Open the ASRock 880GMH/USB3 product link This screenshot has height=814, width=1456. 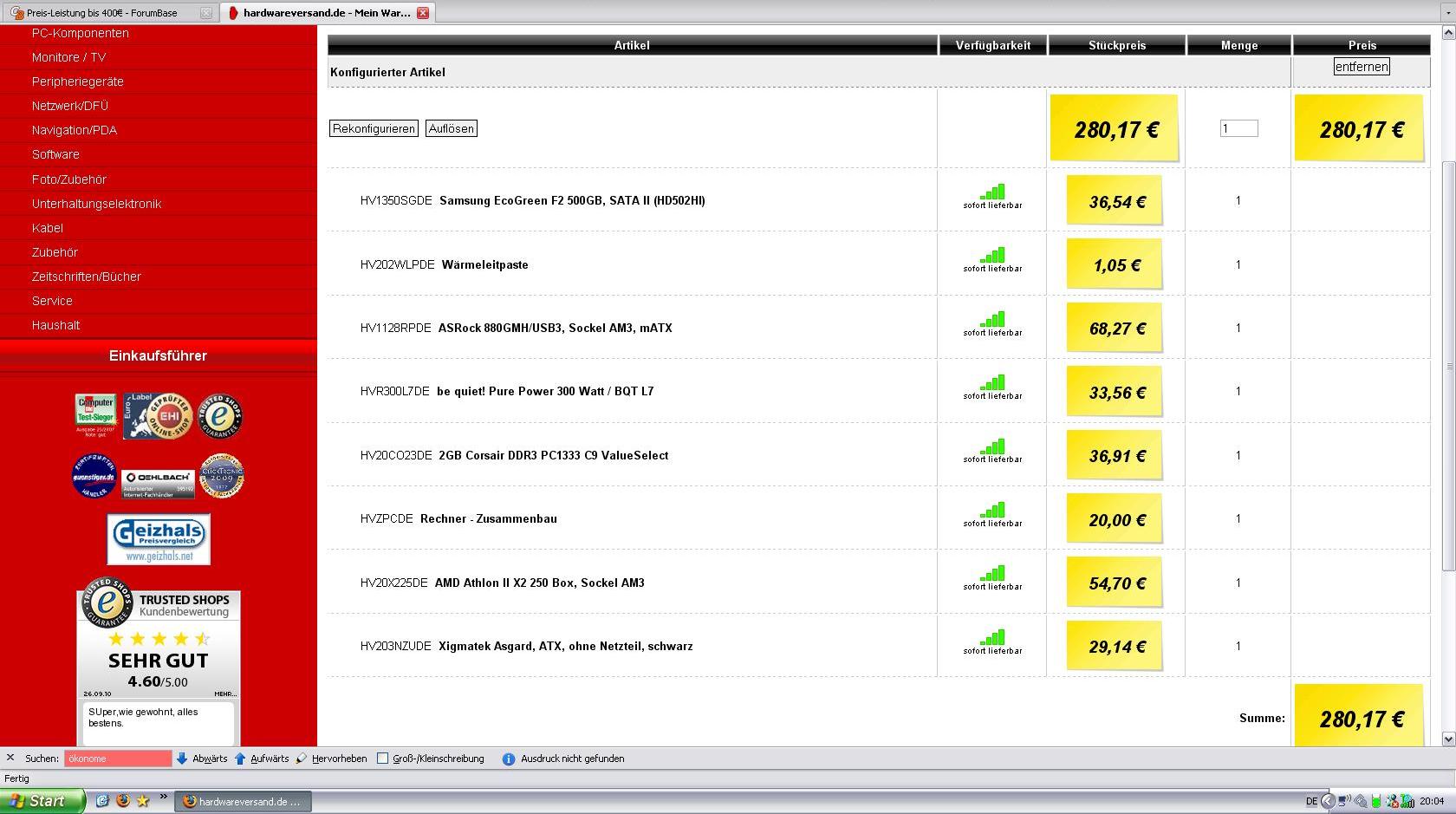(x=556, y=328)
